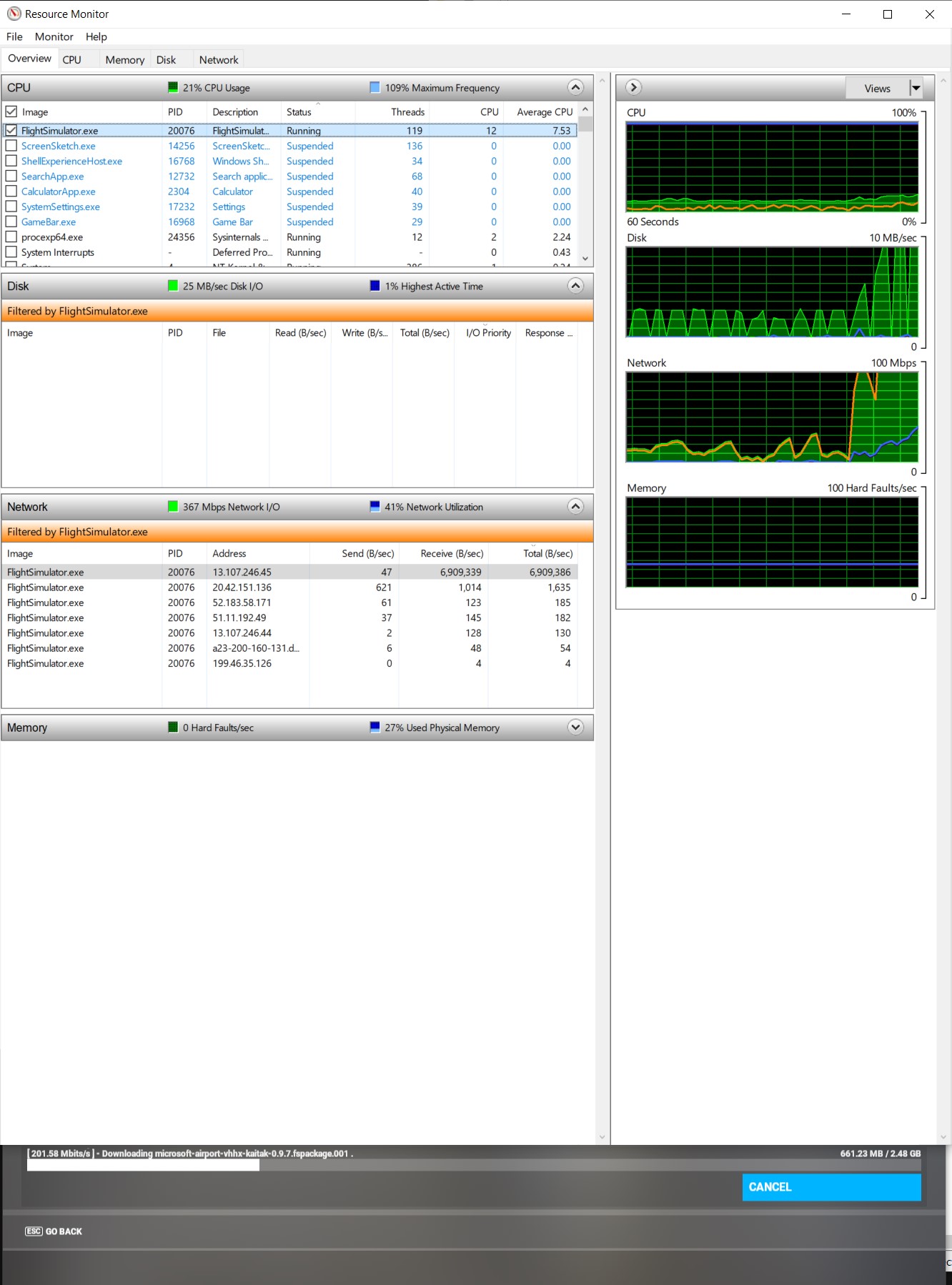Viewport: 952px width, 1285px height.
Task: Click the blue Network Utilization indicator square
Action: 375,507
